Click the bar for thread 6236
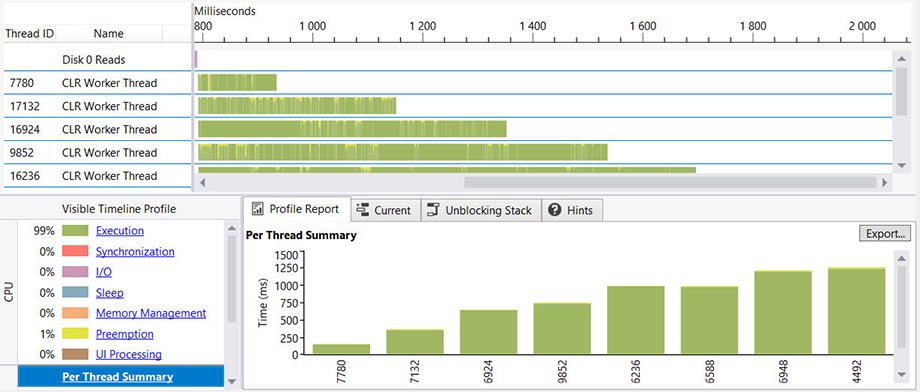The width and height of the screenshot is (920, 392). (636, 320)
